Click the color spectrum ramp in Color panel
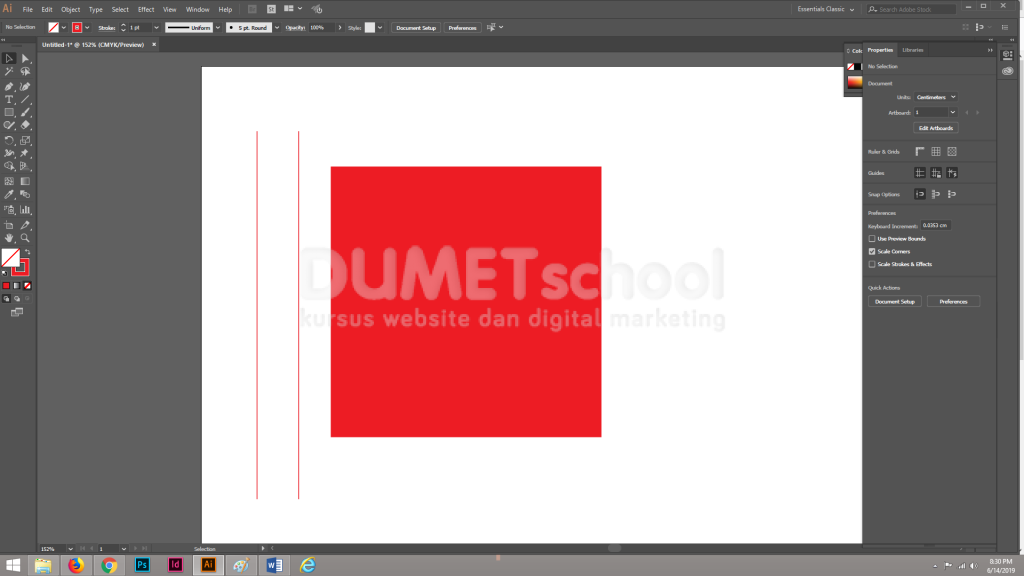This screenshot has width=1024, height=576. pyautogui.click(x=855, y=82)
